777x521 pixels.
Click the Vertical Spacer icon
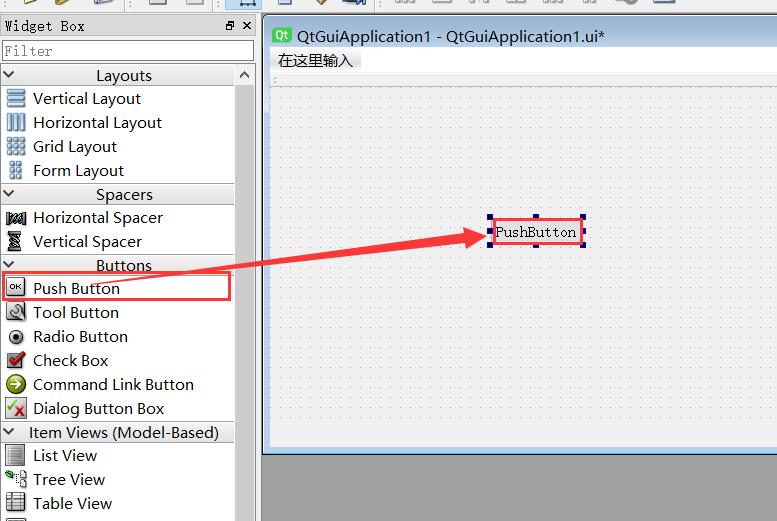tap(16, 241)
